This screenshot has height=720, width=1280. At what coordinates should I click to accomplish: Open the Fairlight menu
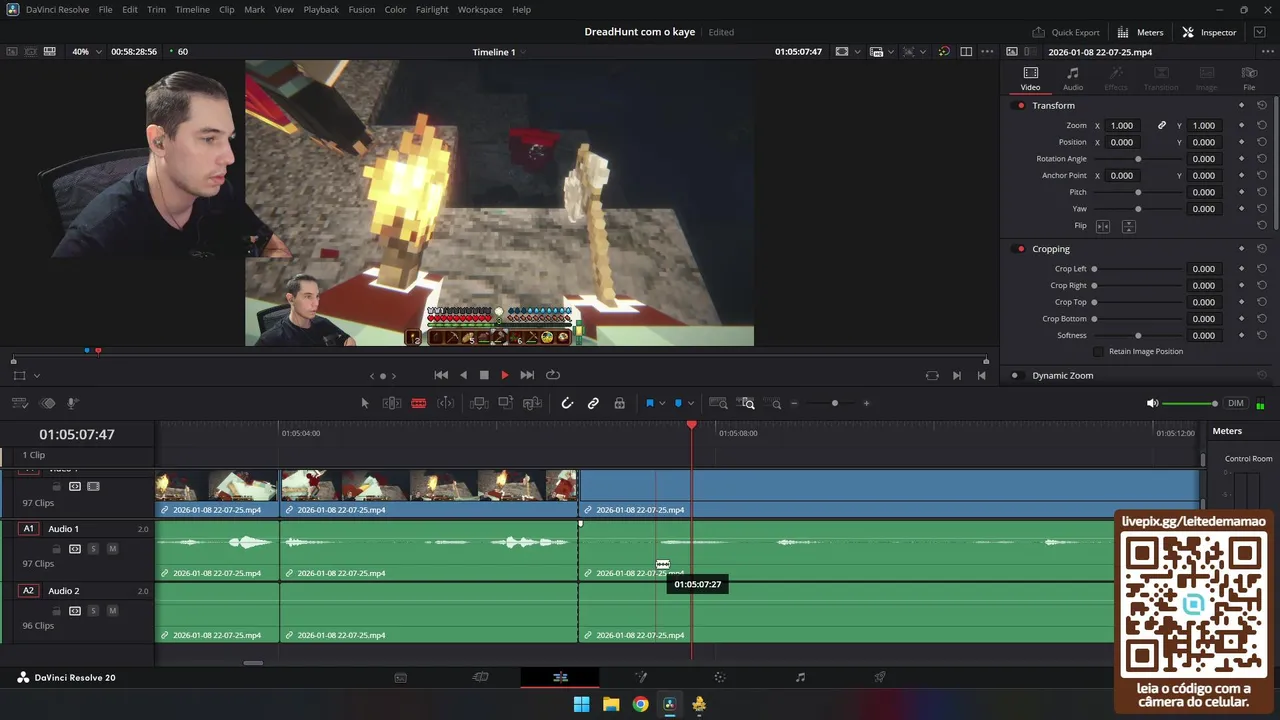[432, 9]
